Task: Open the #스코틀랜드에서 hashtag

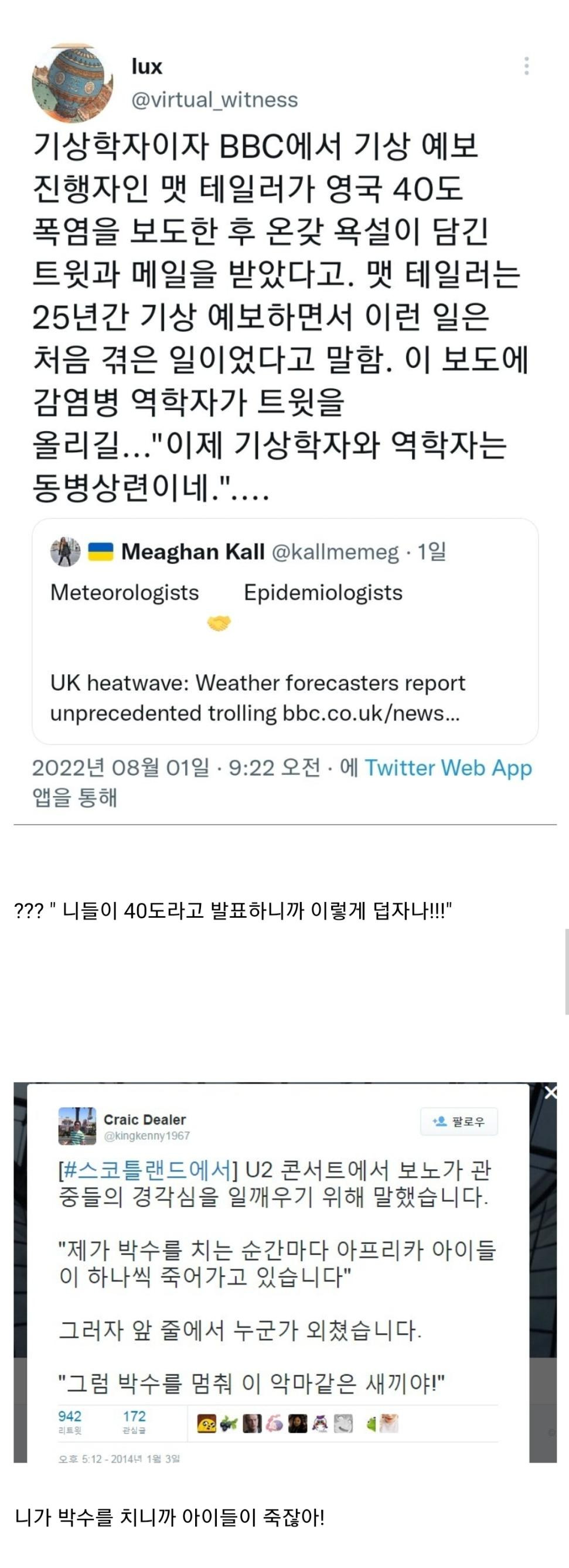Action: (147, 1170)
